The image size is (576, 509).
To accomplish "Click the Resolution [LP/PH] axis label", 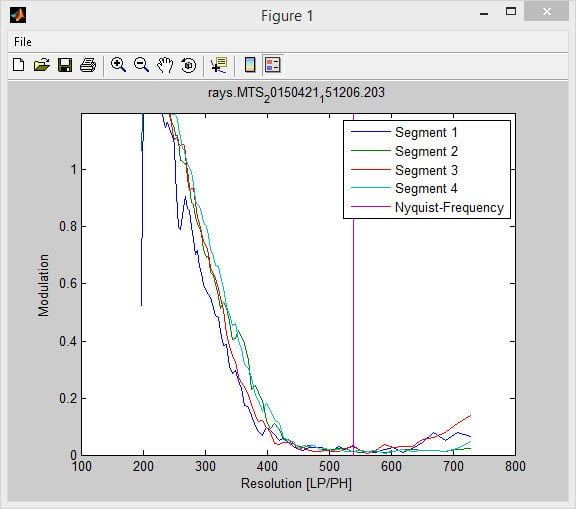I will tap(296, 483).
